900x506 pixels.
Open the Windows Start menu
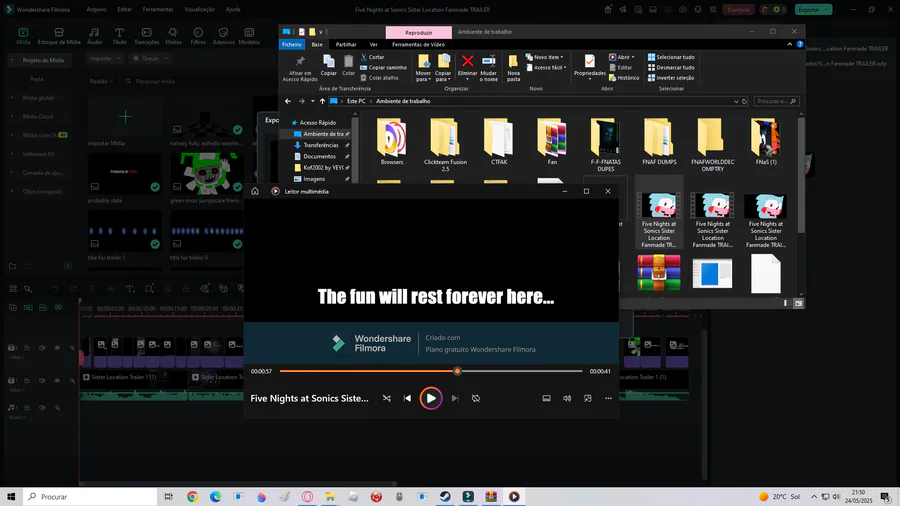11,497
